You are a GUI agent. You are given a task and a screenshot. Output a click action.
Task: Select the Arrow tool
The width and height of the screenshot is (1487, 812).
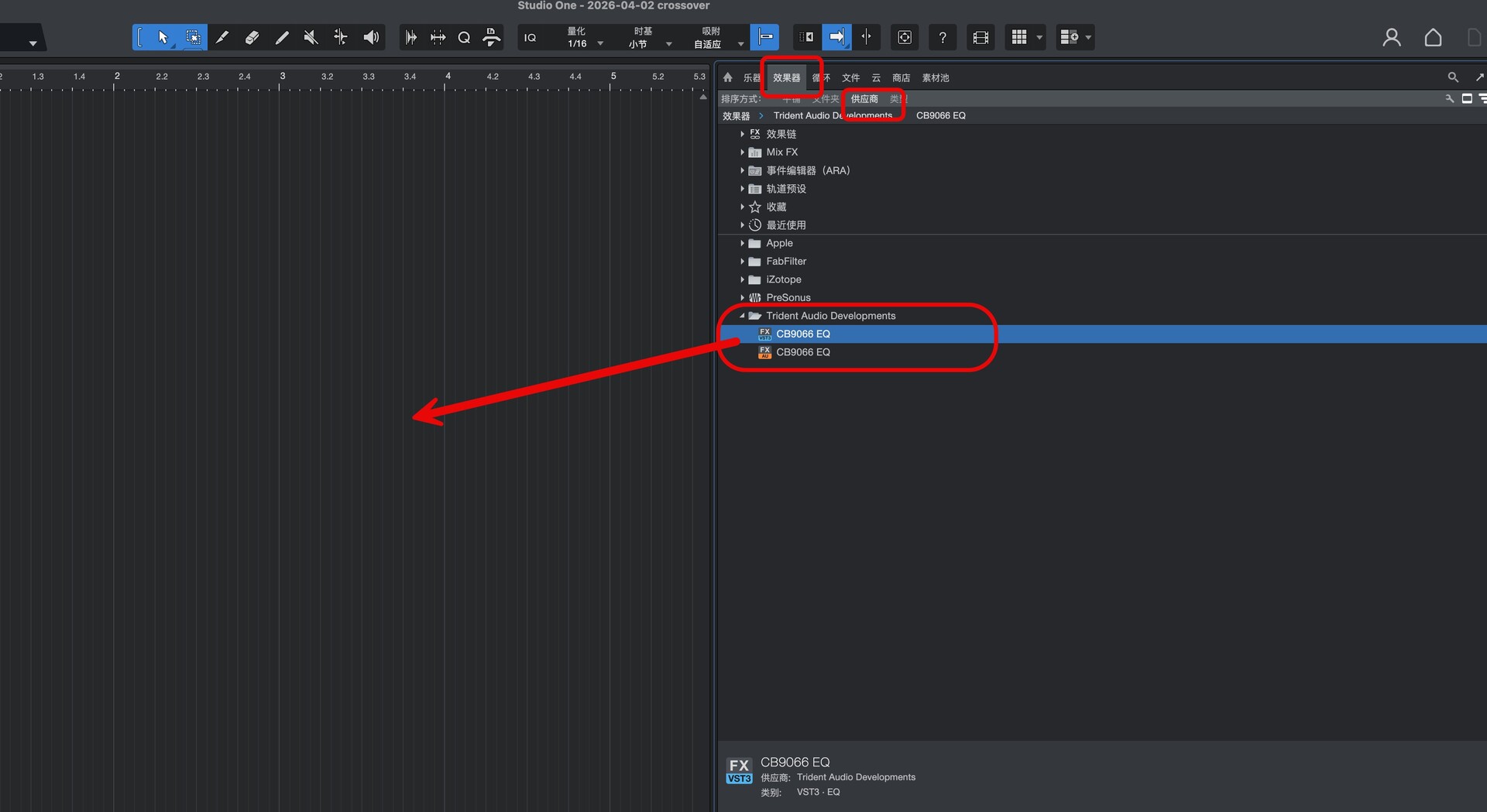tap(163, 37)
